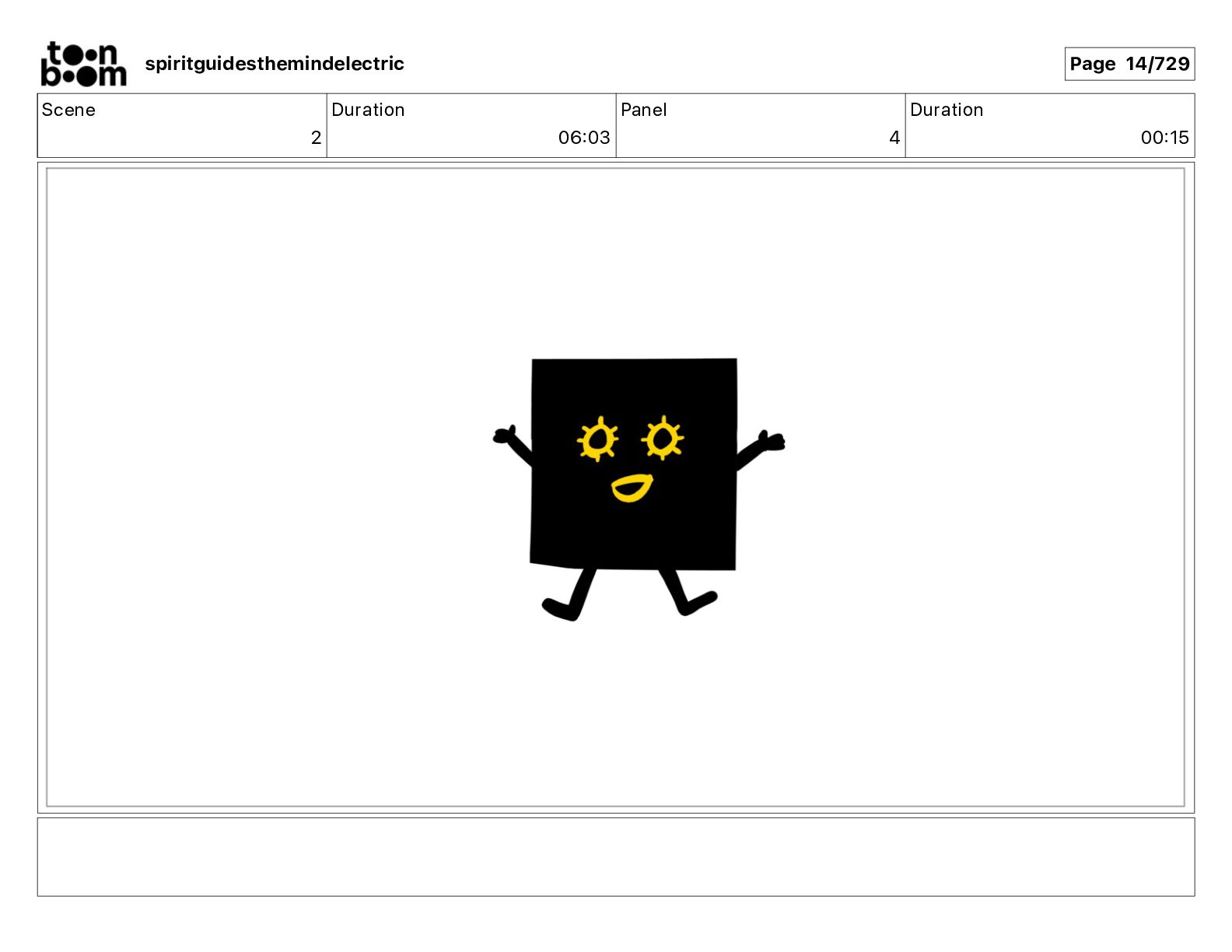Click the Toon Boom logo
This screenshot has width=1232, height=952.
[x=83, y=64]
